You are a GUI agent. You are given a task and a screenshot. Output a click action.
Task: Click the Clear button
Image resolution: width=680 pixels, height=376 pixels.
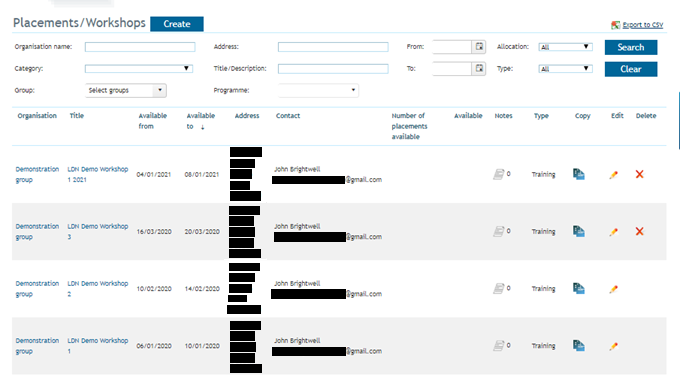(x=631, y=69)
